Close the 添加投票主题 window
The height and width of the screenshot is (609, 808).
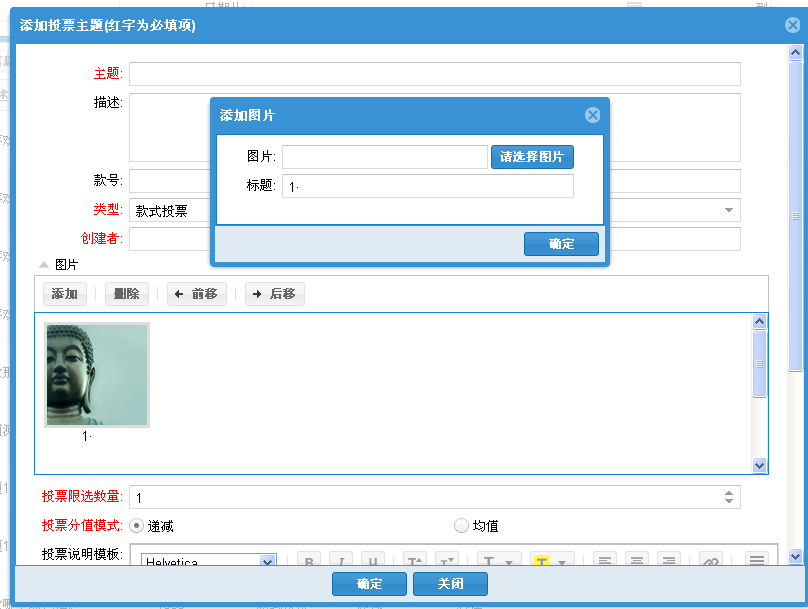[793, 25]
